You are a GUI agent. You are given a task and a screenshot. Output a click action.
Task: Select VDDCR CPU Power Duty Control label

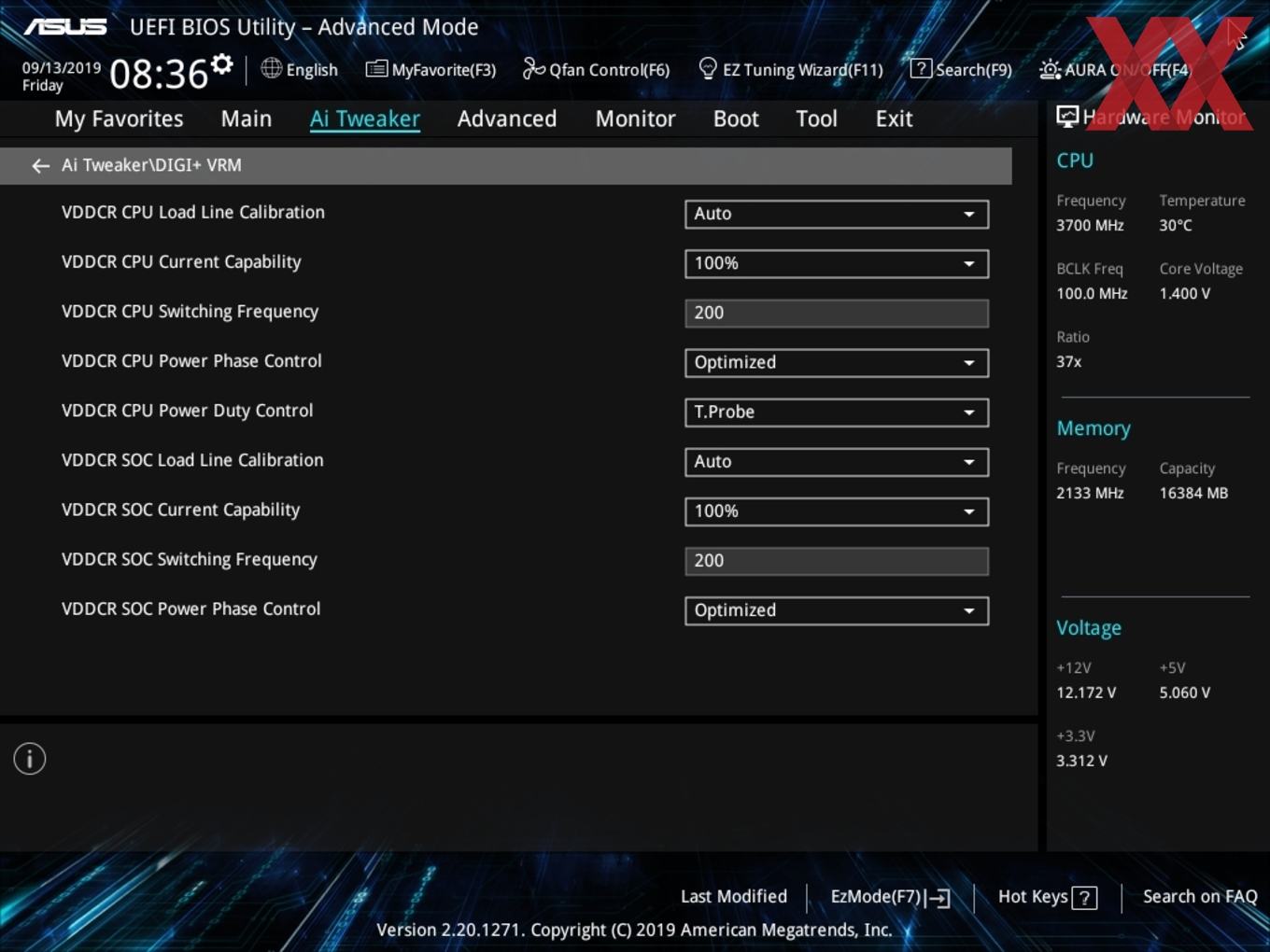(x=188, y=411)
